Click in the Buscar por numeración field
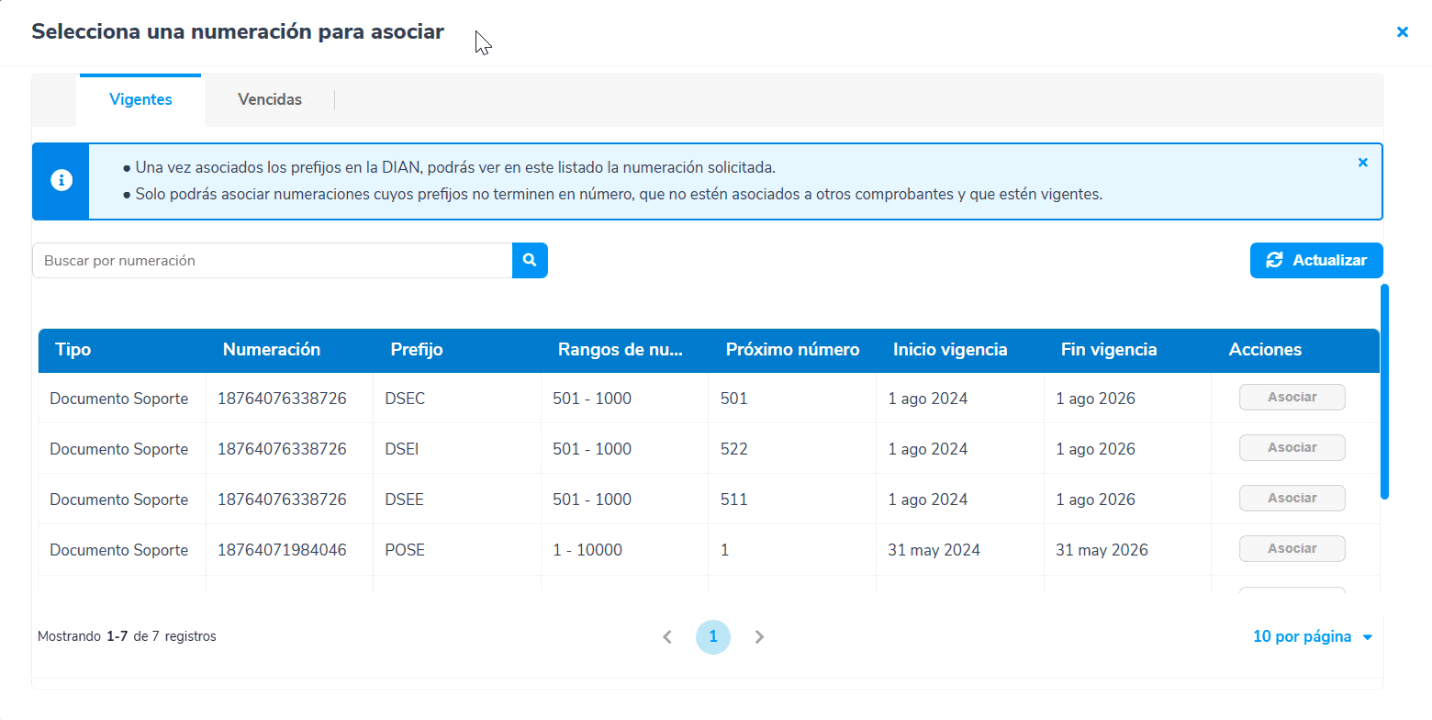The height and width of the screenshot is (720, 1432). tap(272, 260)
